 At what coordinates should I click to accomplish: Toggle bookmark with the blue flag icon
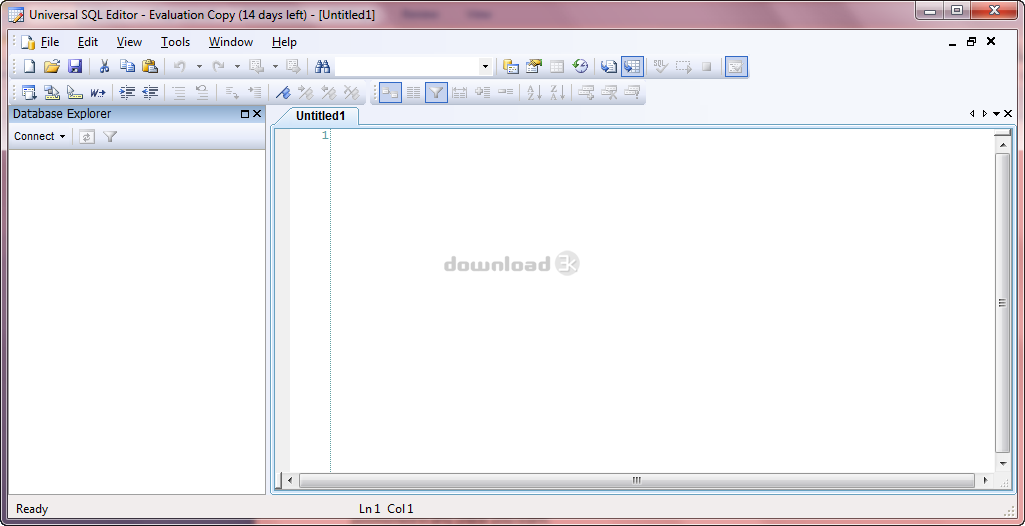[x=282, y=93]
